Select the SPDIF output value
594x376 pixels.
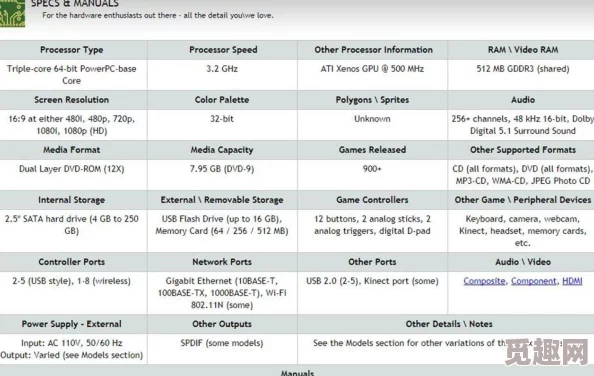[222, 343]
